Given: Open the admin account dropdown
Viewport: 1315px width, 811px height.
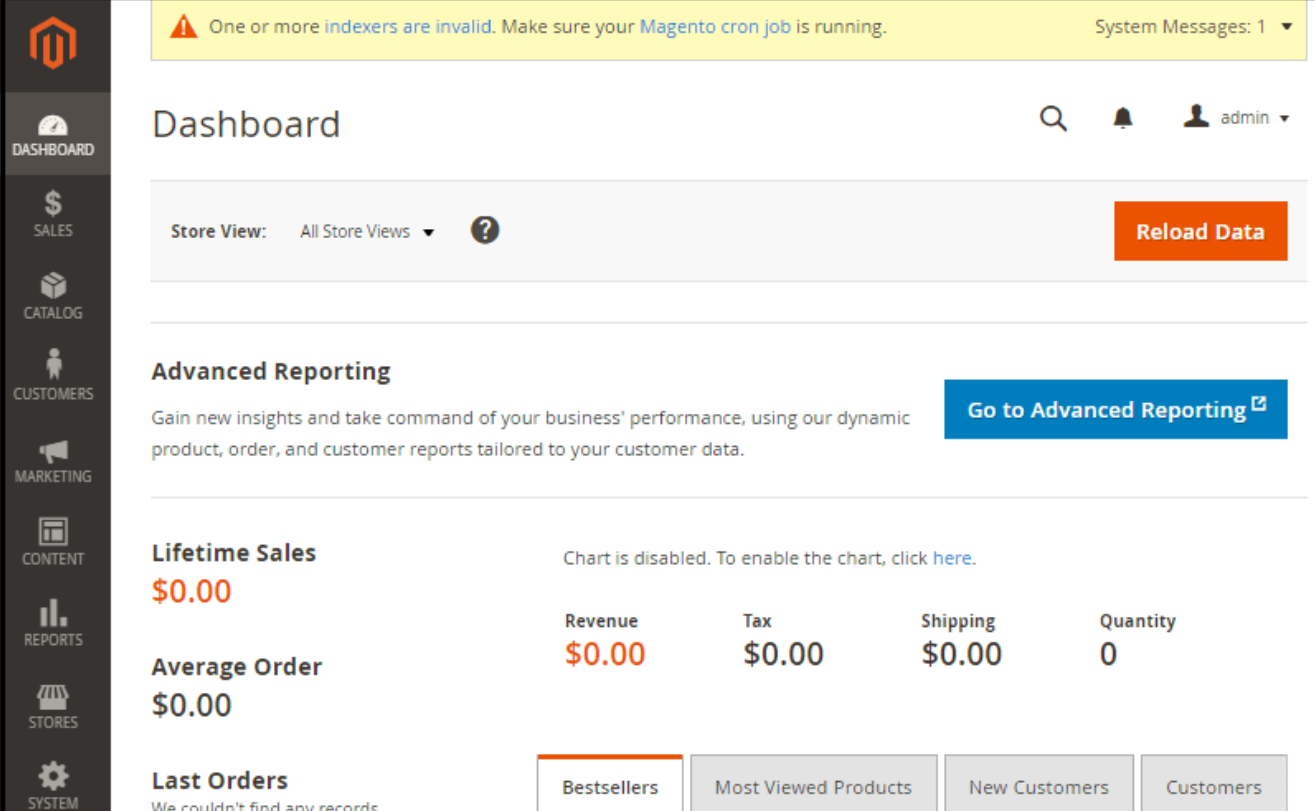Looking at the screenshot, I should click(1237, 118).
